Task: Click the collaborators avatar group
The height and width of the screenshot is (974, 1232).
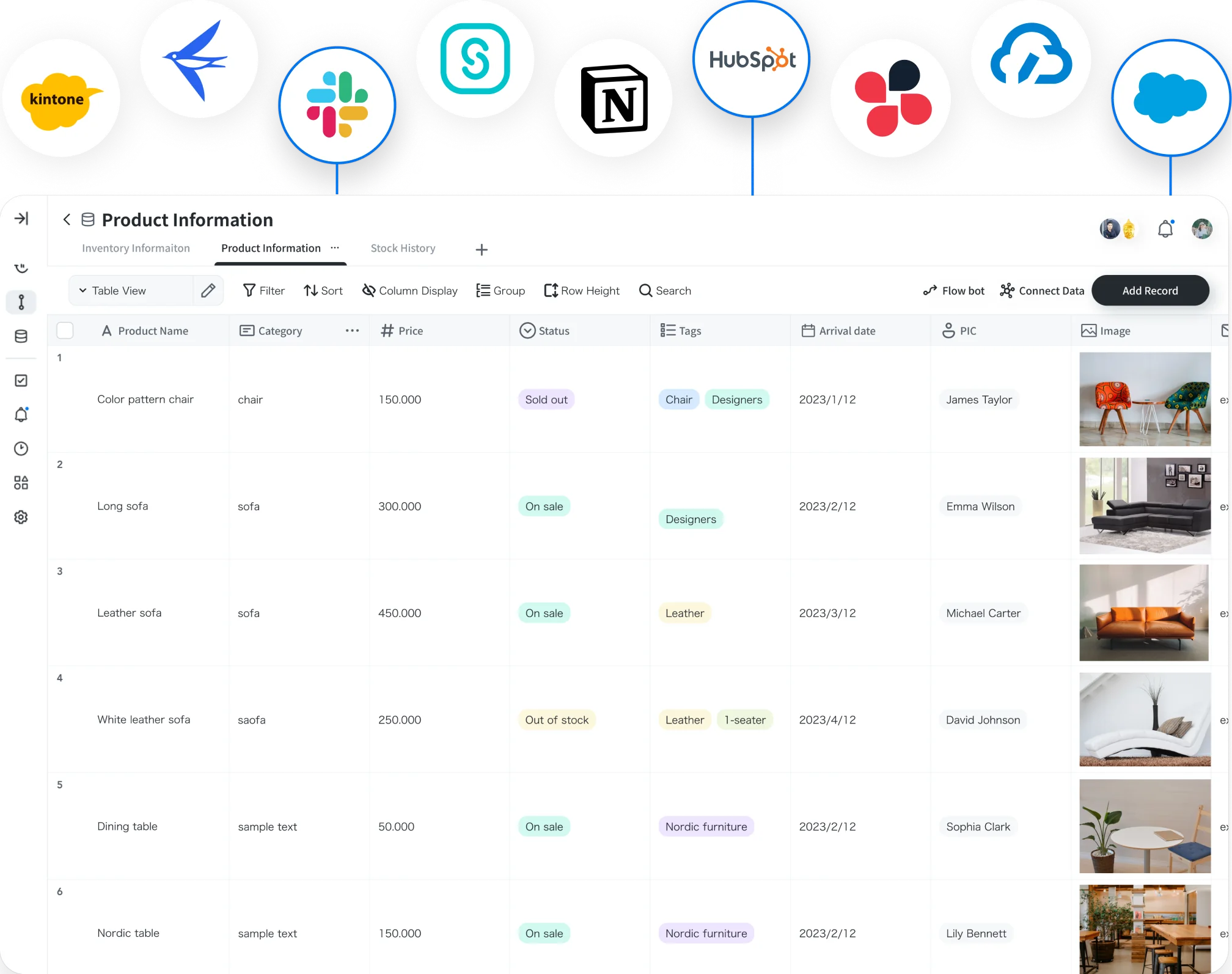Action: coord(1118,229)
